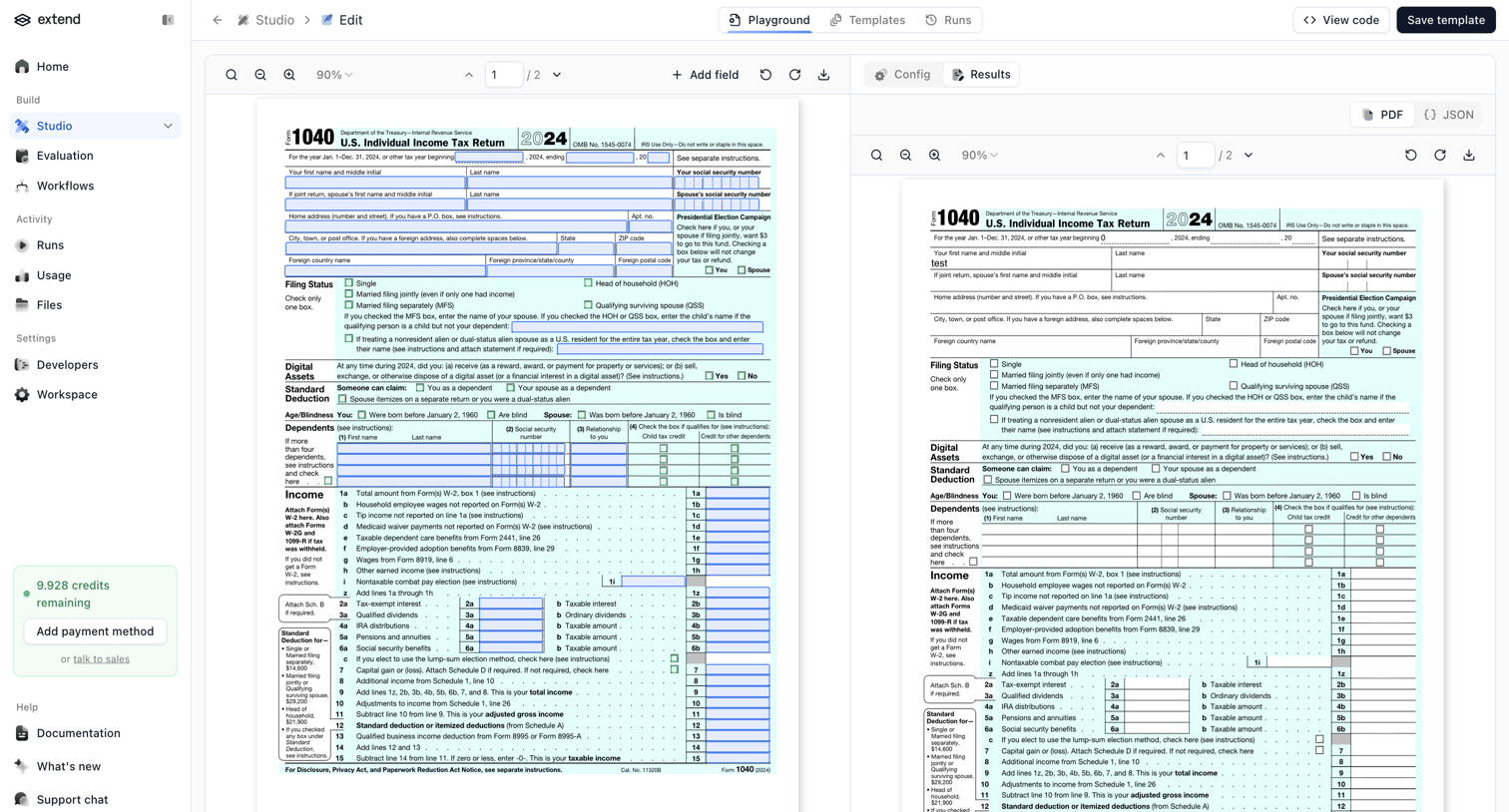Zoom out the Results PDF viewer

[905, 156]
